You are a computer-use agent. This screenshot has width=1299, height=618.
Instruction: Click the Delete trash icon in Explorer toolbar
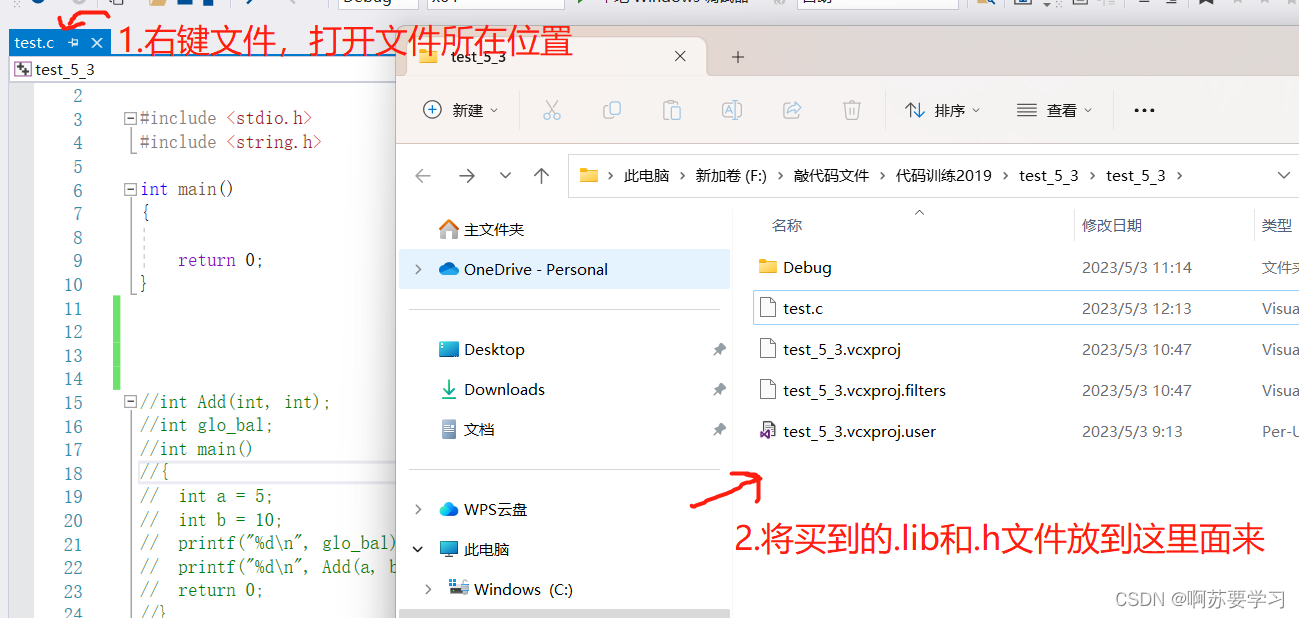pyautogui.click(x=852, y=110)
